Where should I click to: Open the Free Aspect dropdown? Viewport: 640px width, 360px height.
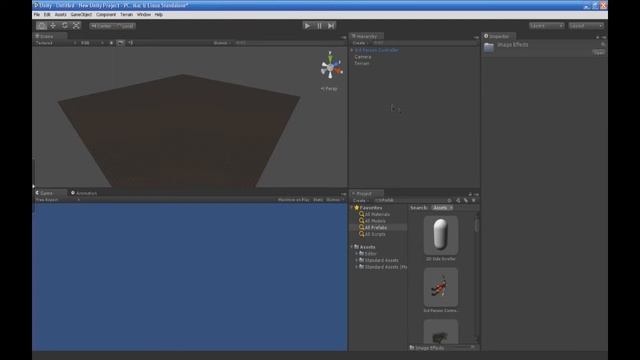coord(57,200)
